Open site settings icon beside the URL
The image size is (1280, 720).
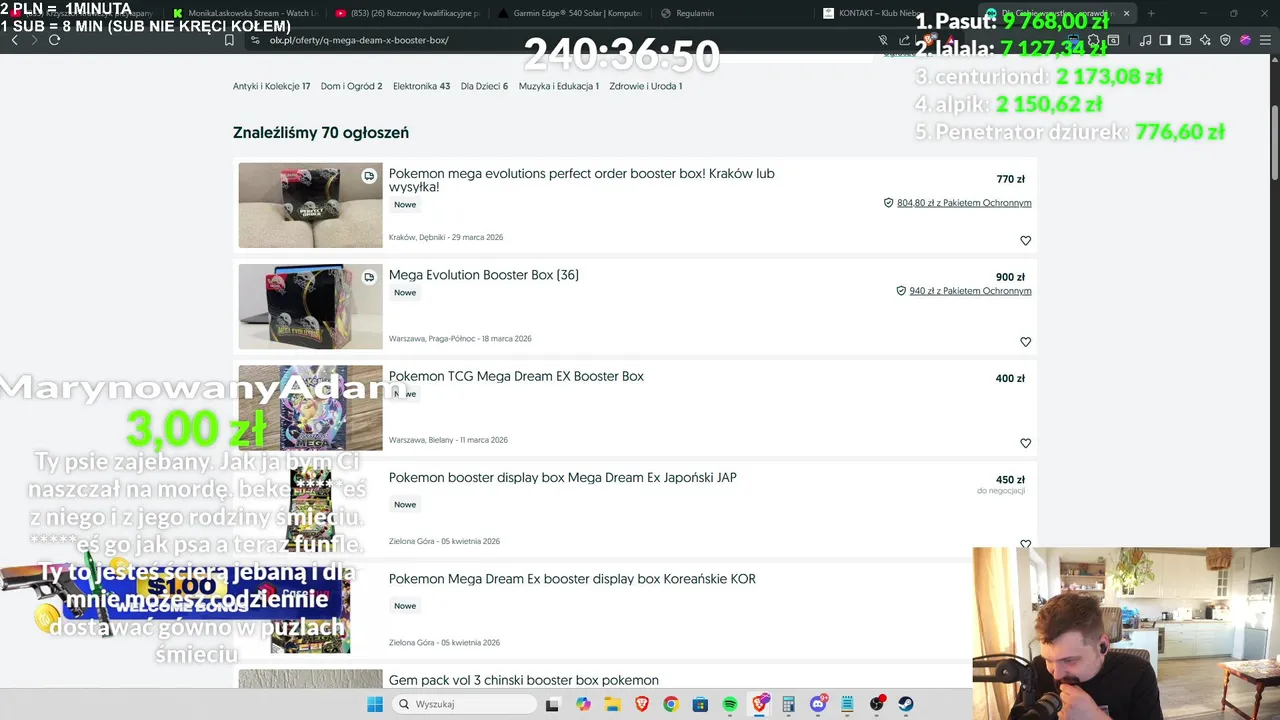coord(255,40)
